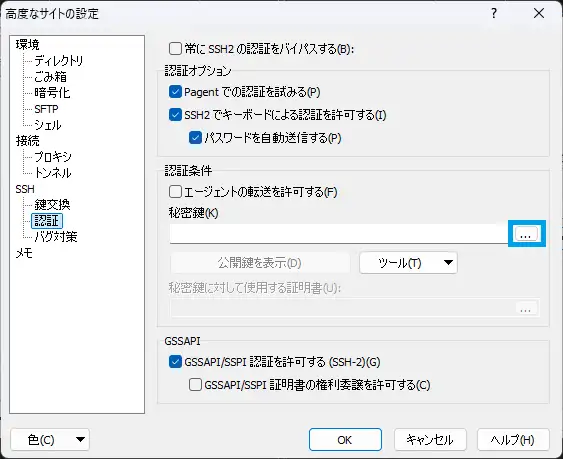
Task: Browse for private key with the ... button
Action: click(526, 234)
